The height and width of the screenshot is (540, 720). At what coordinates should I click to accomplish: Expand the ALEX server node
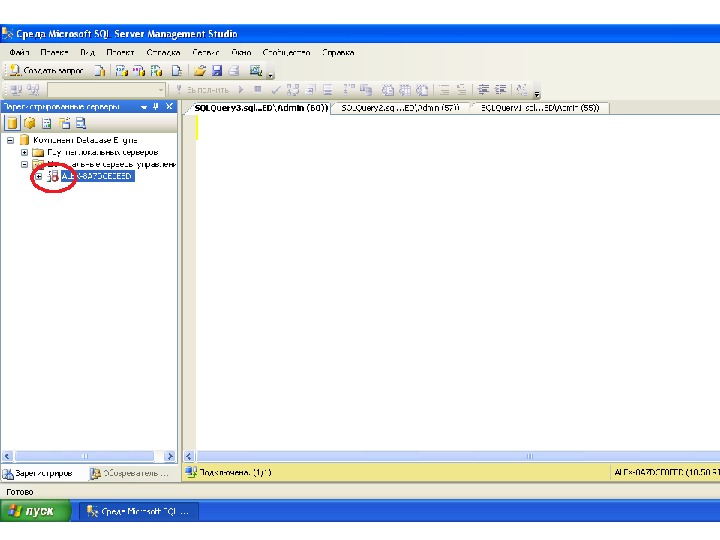(39, 176)
